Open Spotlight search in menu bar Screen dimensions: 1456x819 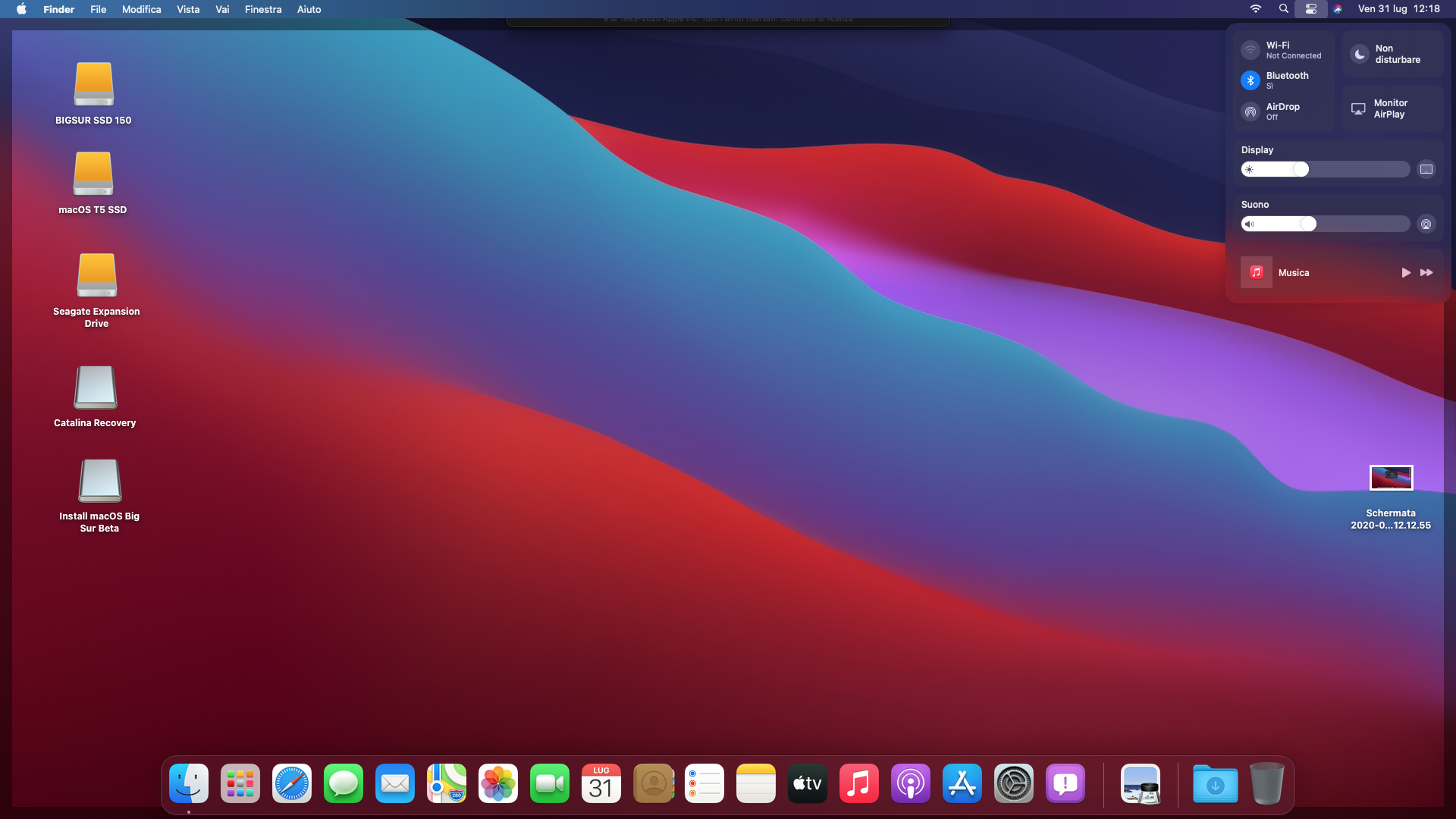pyautogui.click(x=1283, y=9)
